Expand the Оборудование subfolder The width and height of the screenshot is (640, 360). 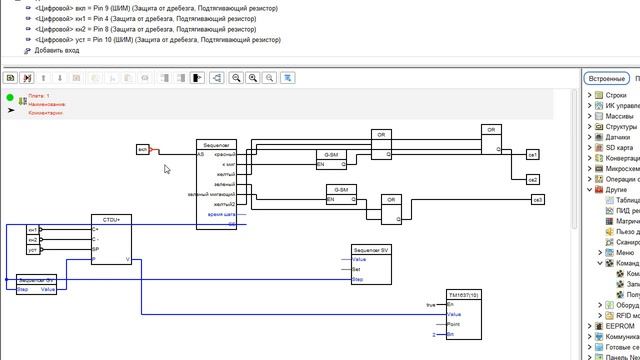600,305
